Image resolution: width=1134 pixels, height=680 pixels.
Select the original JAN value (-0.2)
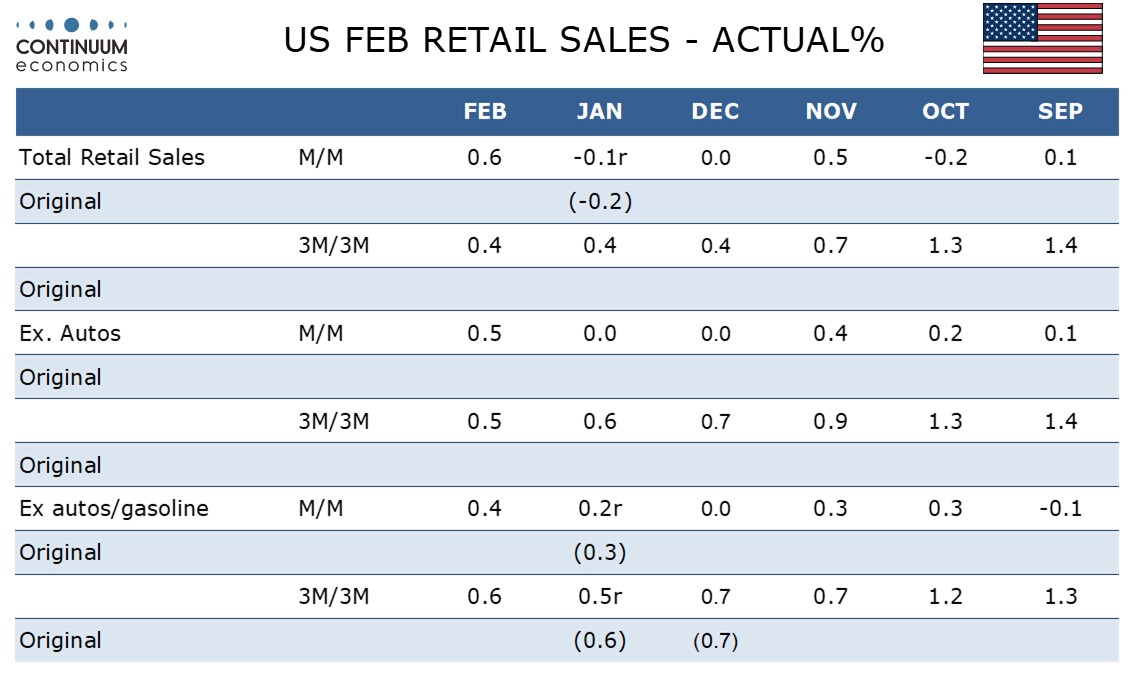pos(599,201)
